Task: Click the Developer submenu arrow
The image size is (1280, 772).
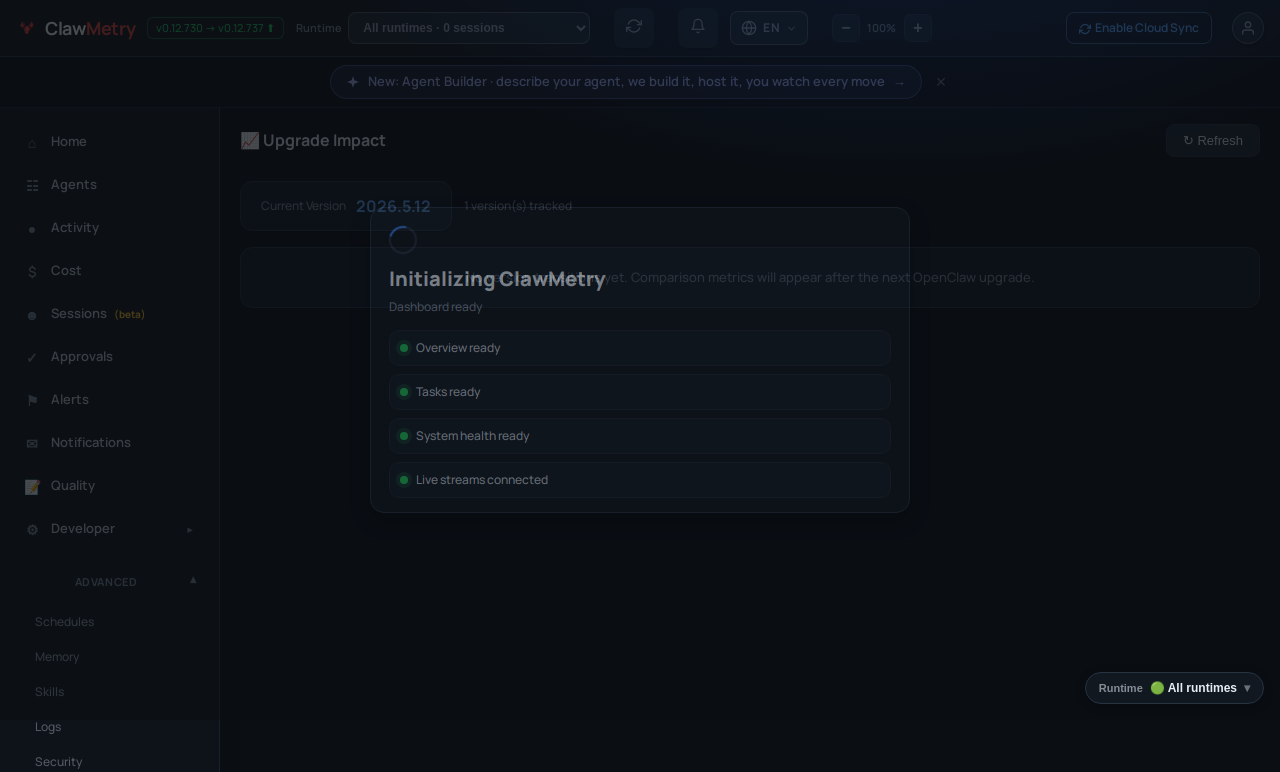Action: (190, 529)
